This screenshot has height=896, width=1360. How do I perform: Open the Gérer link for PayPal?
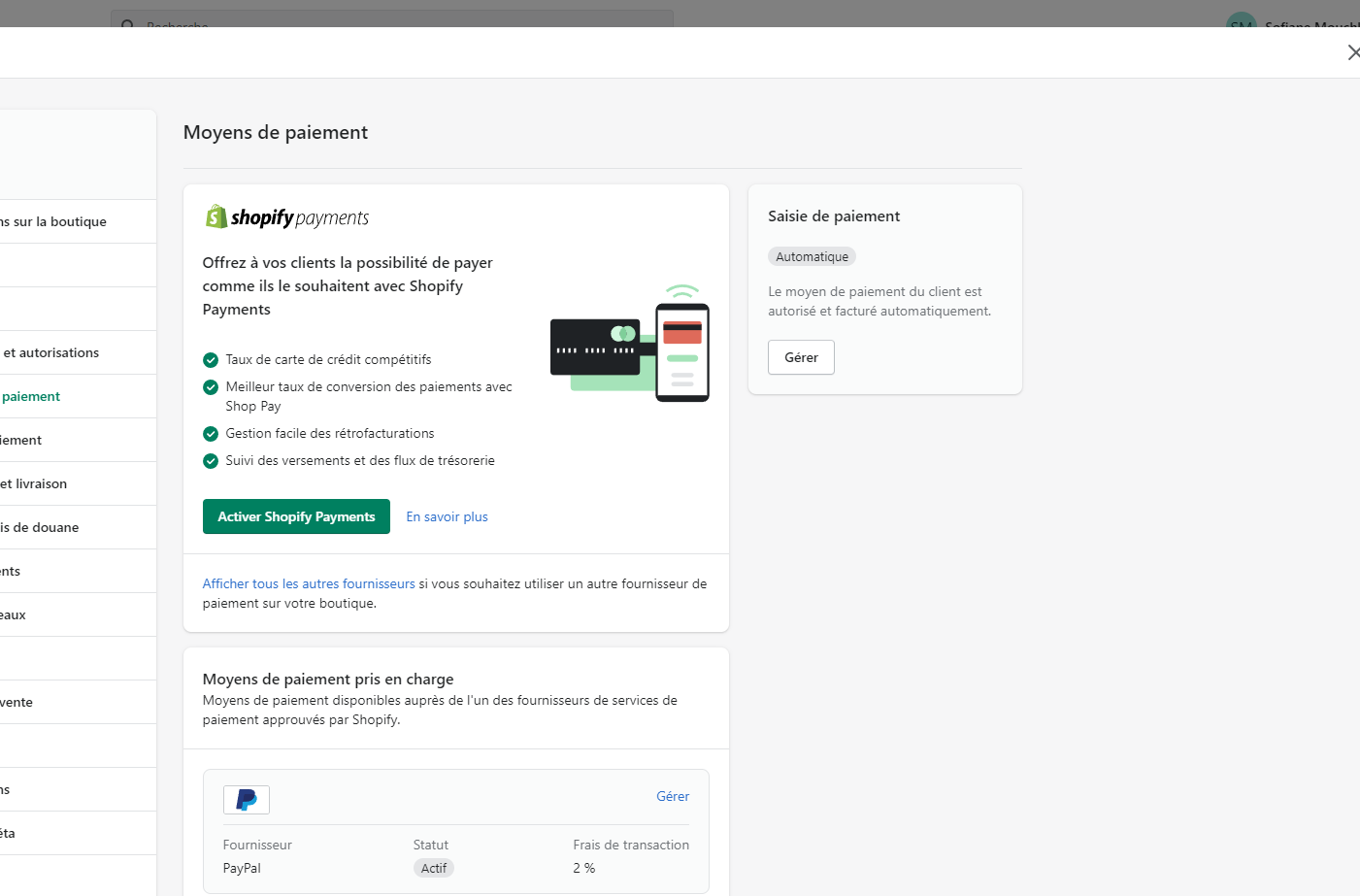[x=673, y=797]
